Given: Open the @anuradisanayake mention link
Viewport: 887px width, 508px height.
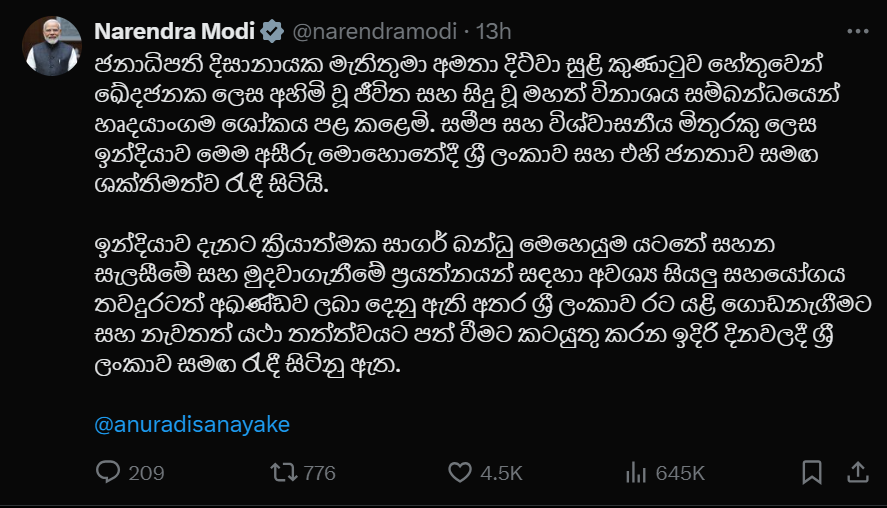Looking at the screenshot, I should [191, 425].
